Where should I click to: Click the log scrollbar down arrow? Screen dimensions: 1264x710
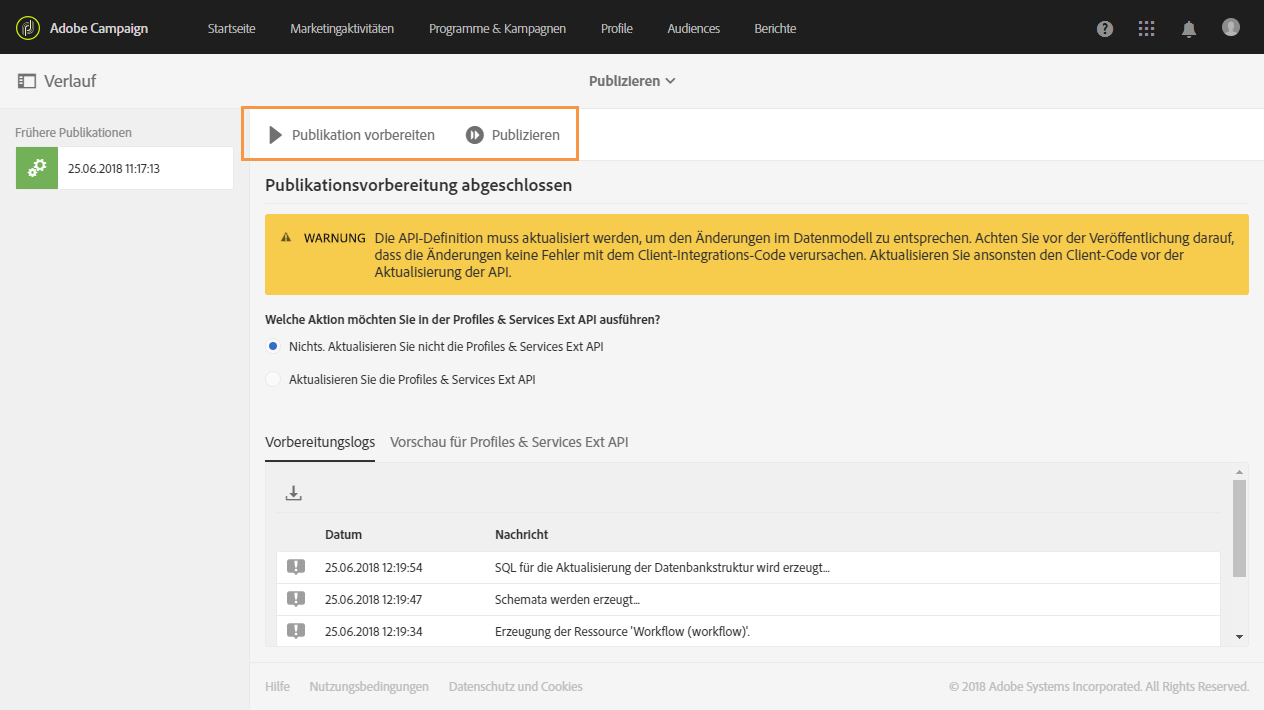[1240, 637]
